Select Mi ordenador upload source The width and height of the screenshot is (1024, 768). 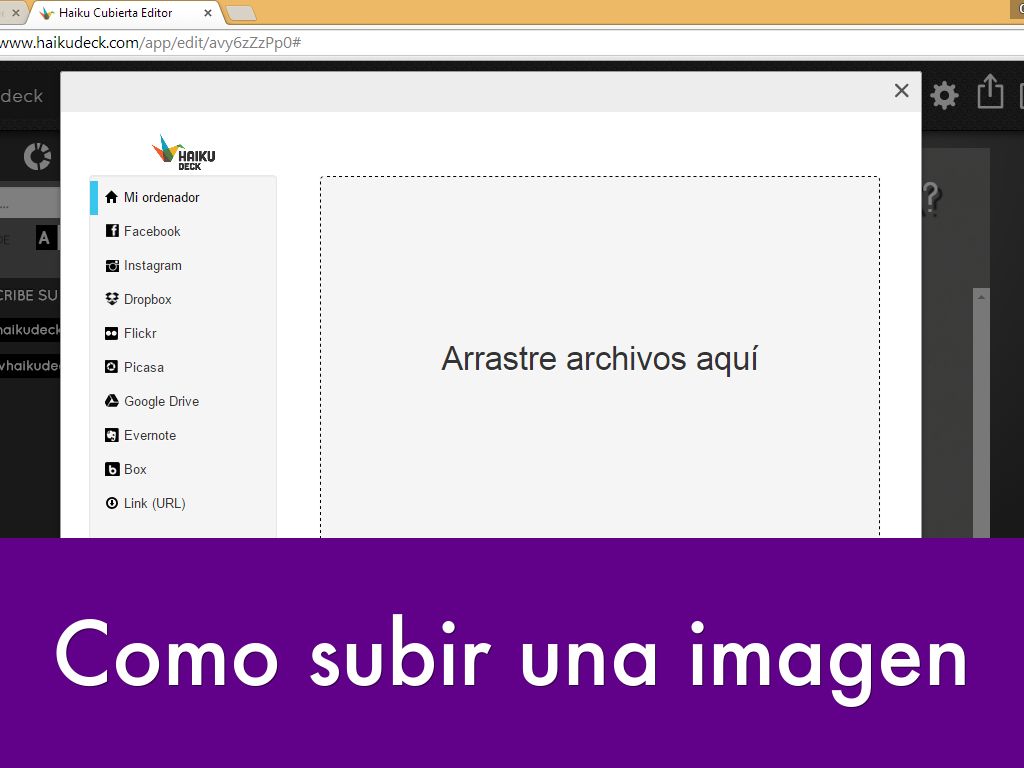[160, 198]
